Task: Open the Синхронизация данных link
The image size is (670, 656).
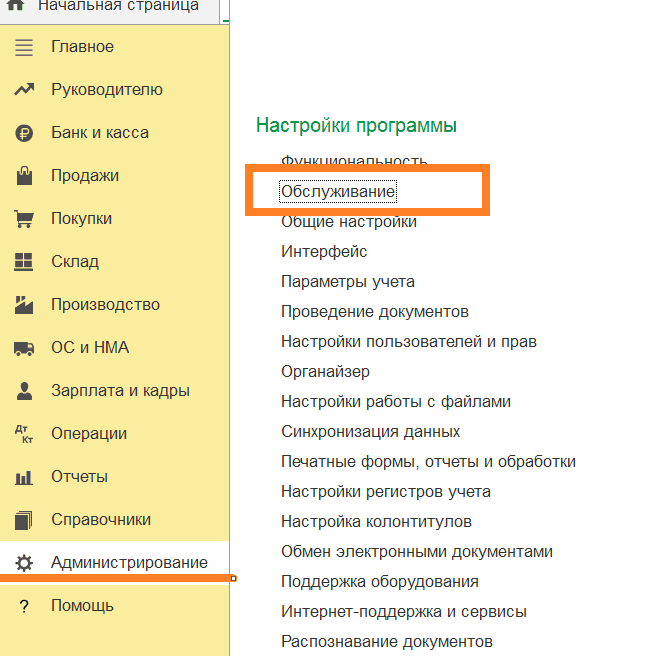Action: (370, 432)
